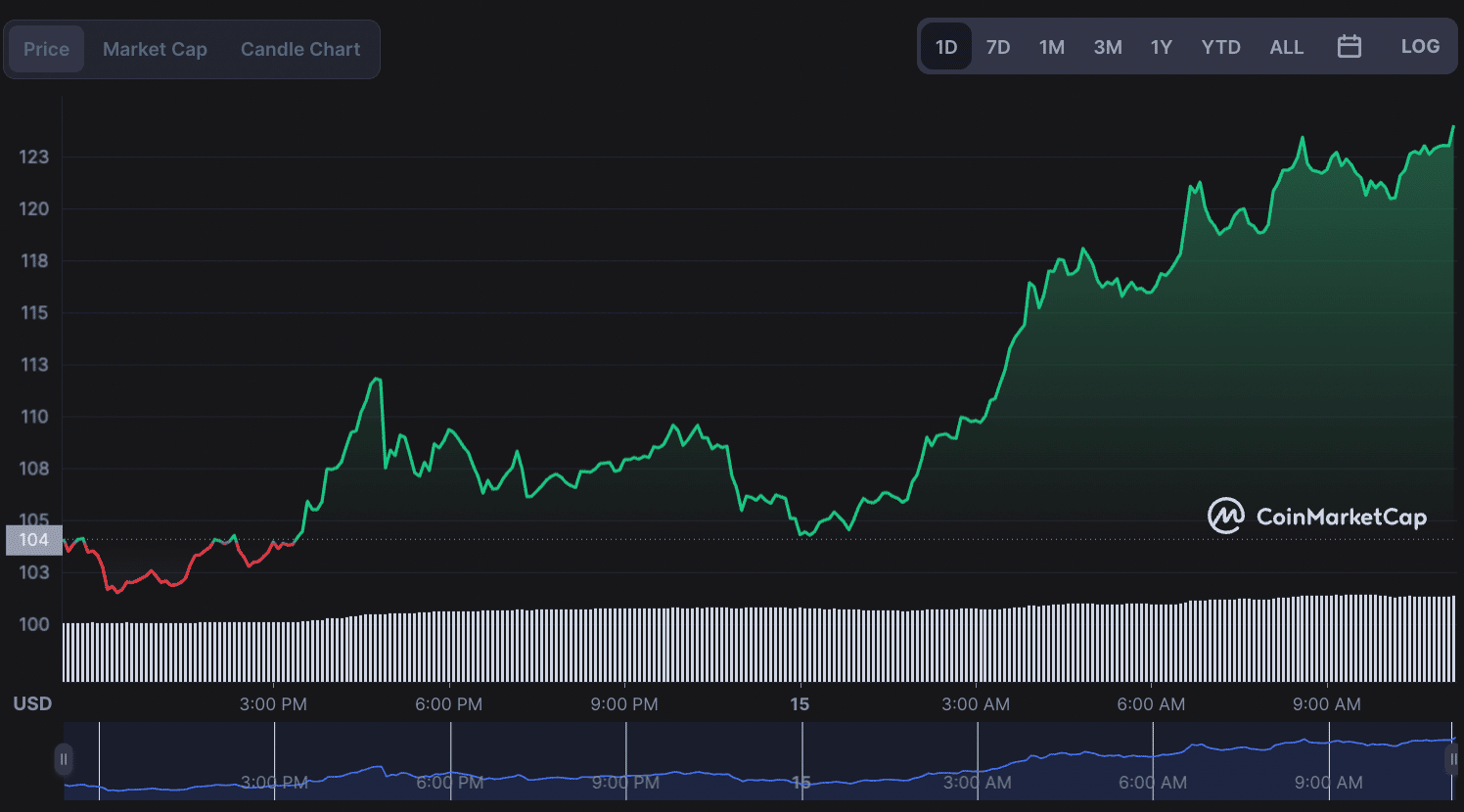Select the 7D time range
The width and height of the screenshot is (1464, 812).
[x=998, y=47]
